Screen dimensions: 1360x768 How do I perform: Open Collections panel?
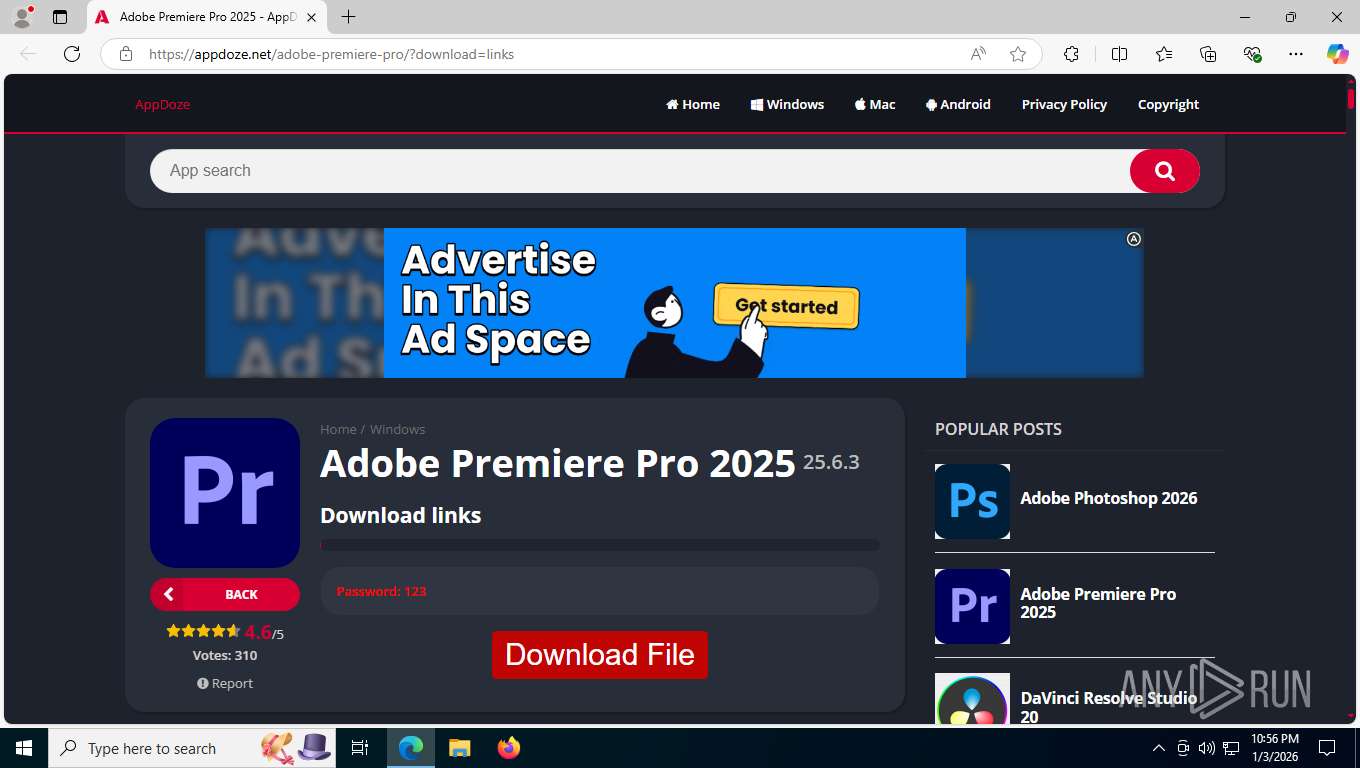coord(1208,54)
